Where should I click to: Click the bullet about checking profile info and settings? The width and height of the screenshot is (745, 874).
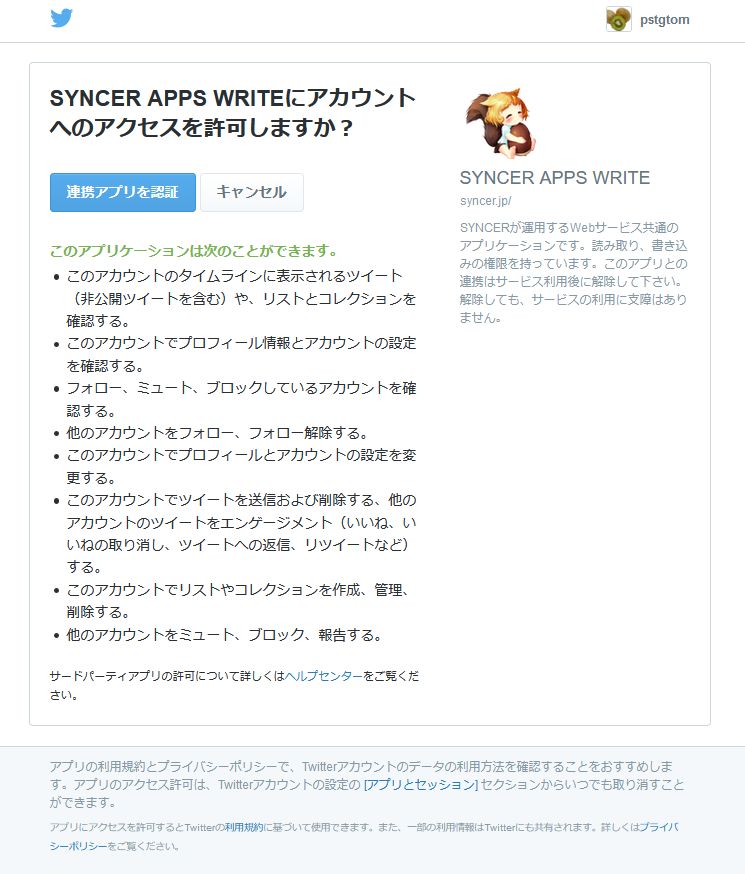[241, 354]
